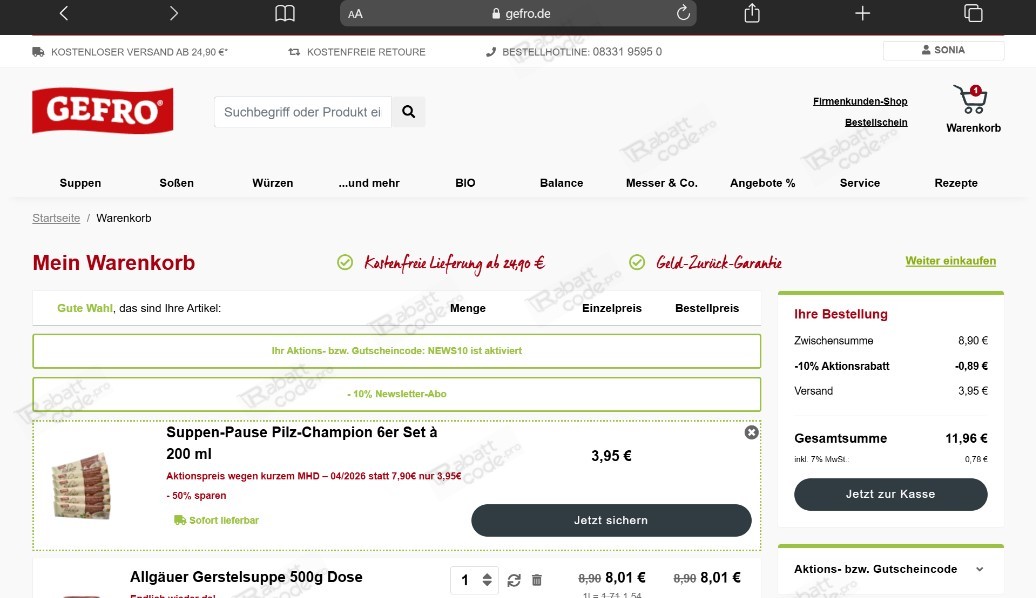Click Jetzt sichern on the soup offer

pos(611,520)
